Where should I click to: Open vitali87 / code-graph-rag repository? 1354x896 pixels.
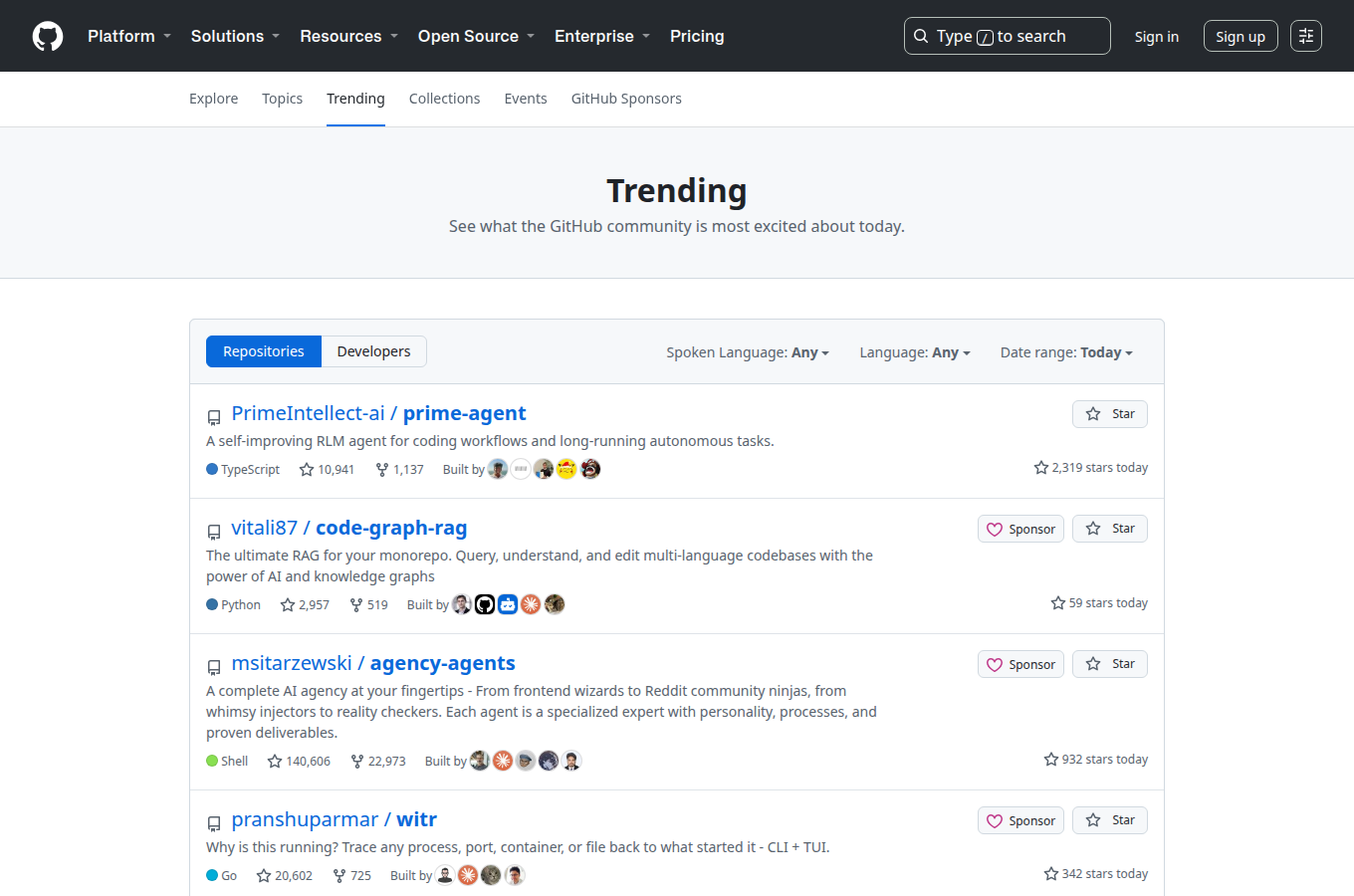[x=349, y=528]
